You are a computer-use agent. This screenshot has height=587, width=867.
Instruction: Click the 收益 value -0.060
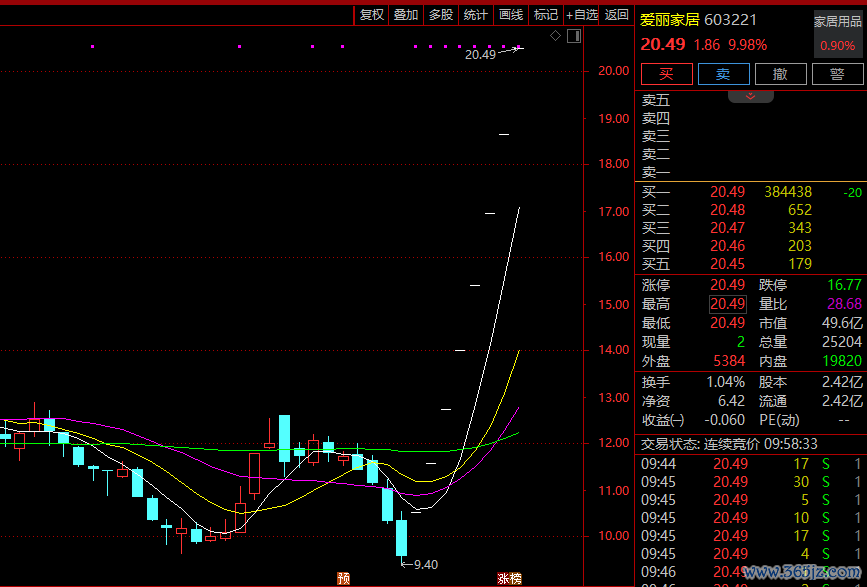tap(724, 420)
